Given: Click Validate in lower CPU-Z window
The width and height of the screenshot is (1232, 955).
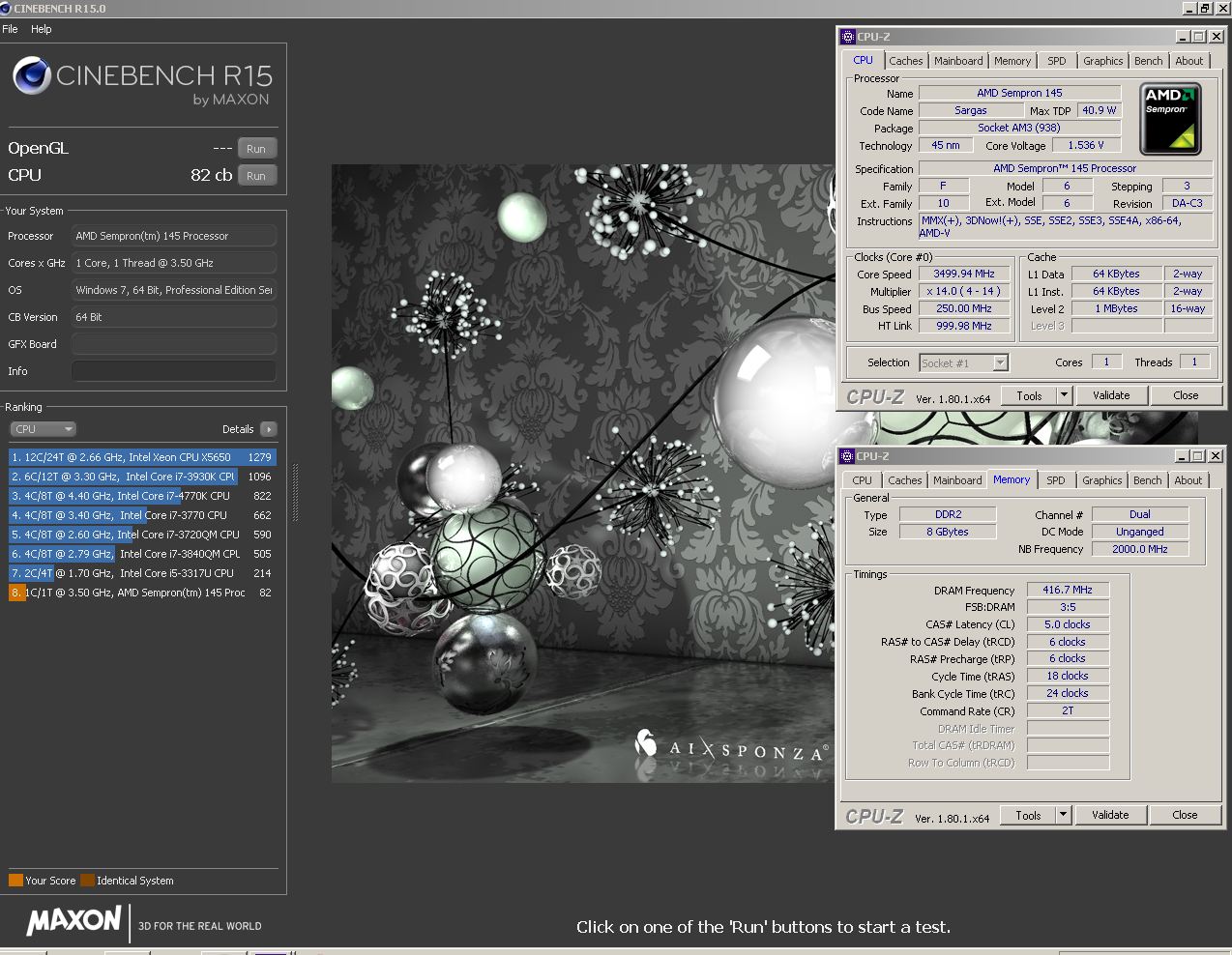Looking at the screenshot, I should [1110, 815].
